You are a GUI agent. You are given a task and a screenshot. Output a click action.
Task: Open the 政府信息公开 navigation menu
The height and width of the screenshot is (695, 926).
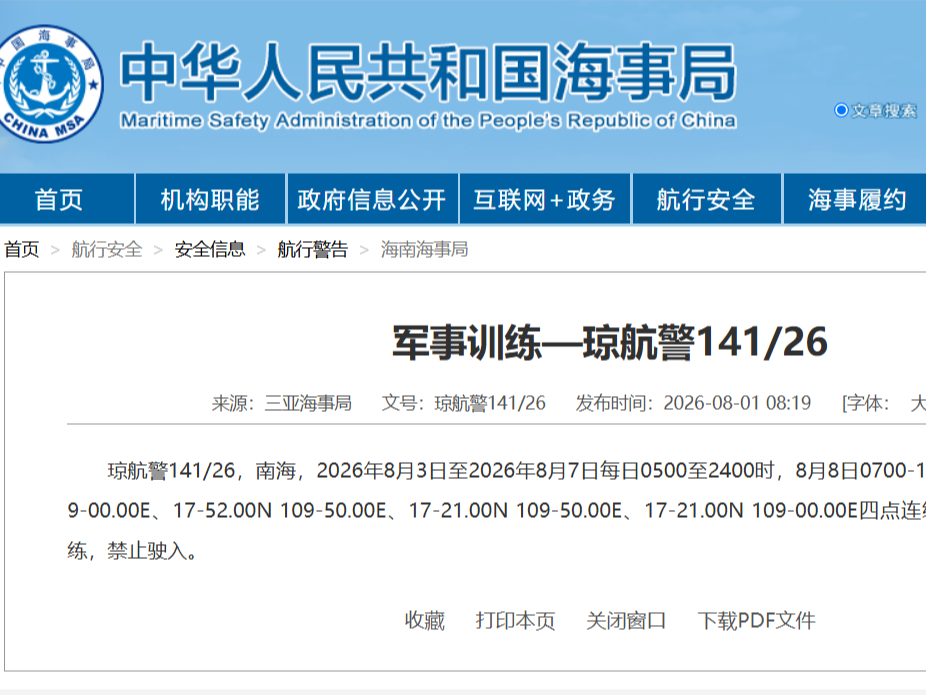pos(372,200)
